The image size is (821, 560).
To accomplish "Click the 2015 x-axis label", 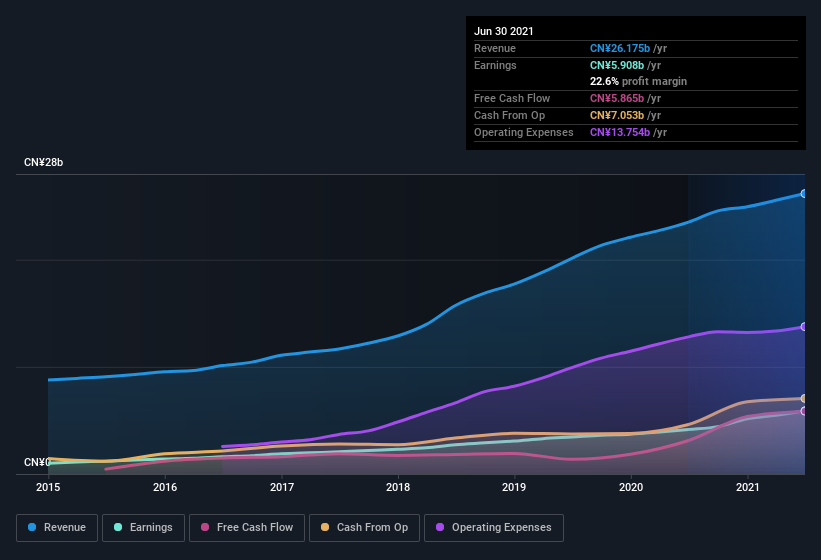I will coord(48,487).
